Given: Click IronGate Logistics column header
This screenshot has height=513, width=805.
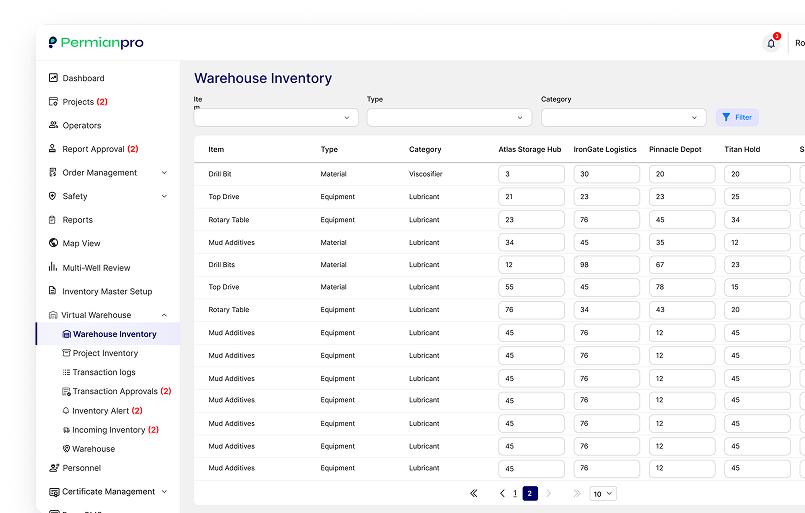Looking at the screenshot, I should (605, 149).
